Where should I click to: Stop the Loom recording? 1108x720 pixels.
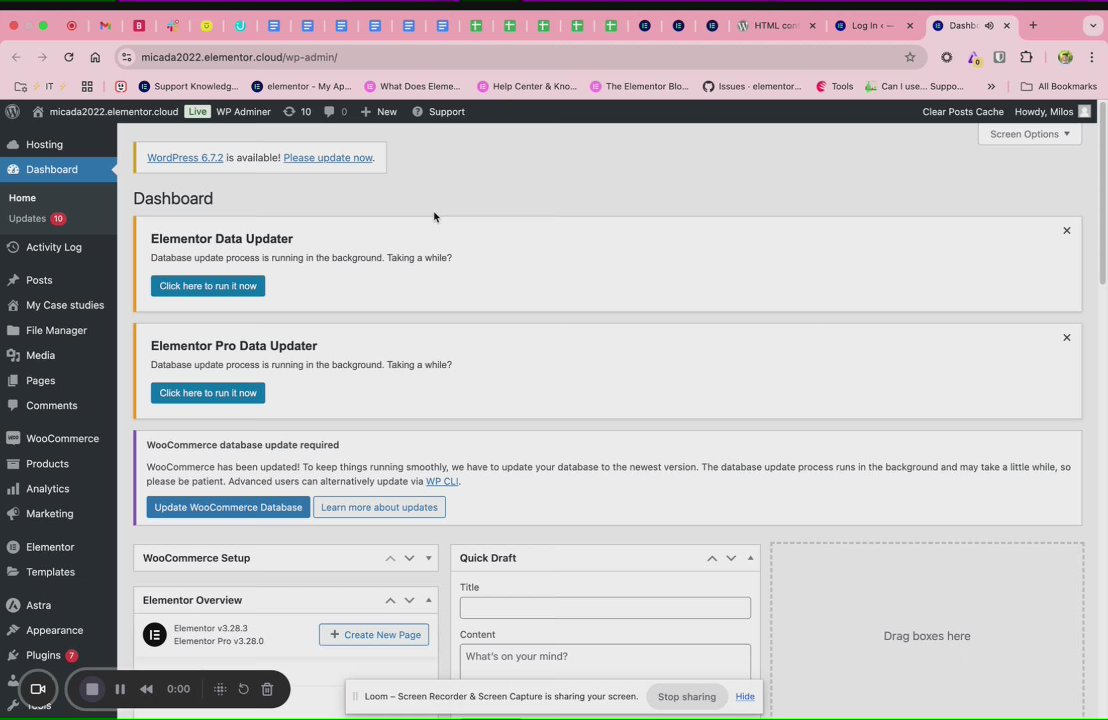coord(92,689)
